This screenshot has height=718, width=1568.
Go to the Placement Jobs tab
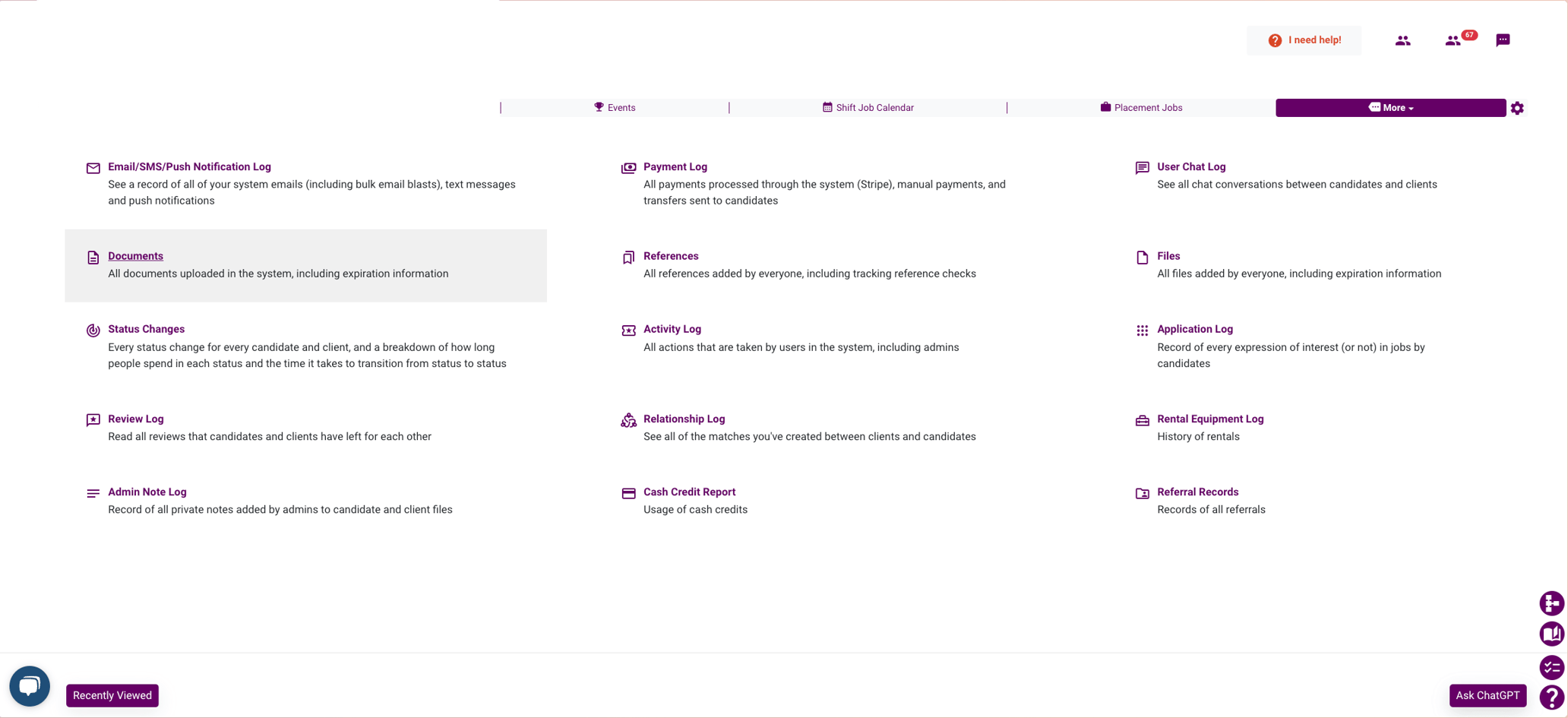point(1141,108)
